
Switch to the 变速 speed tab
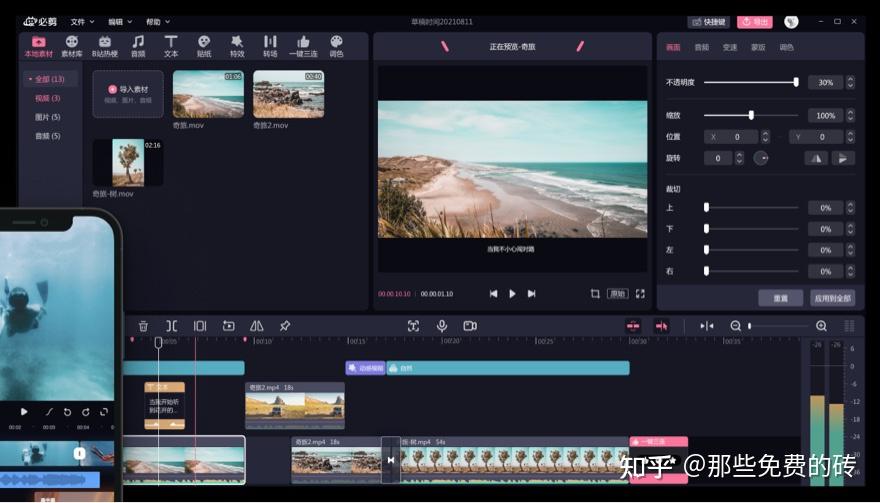click(730, 48)
